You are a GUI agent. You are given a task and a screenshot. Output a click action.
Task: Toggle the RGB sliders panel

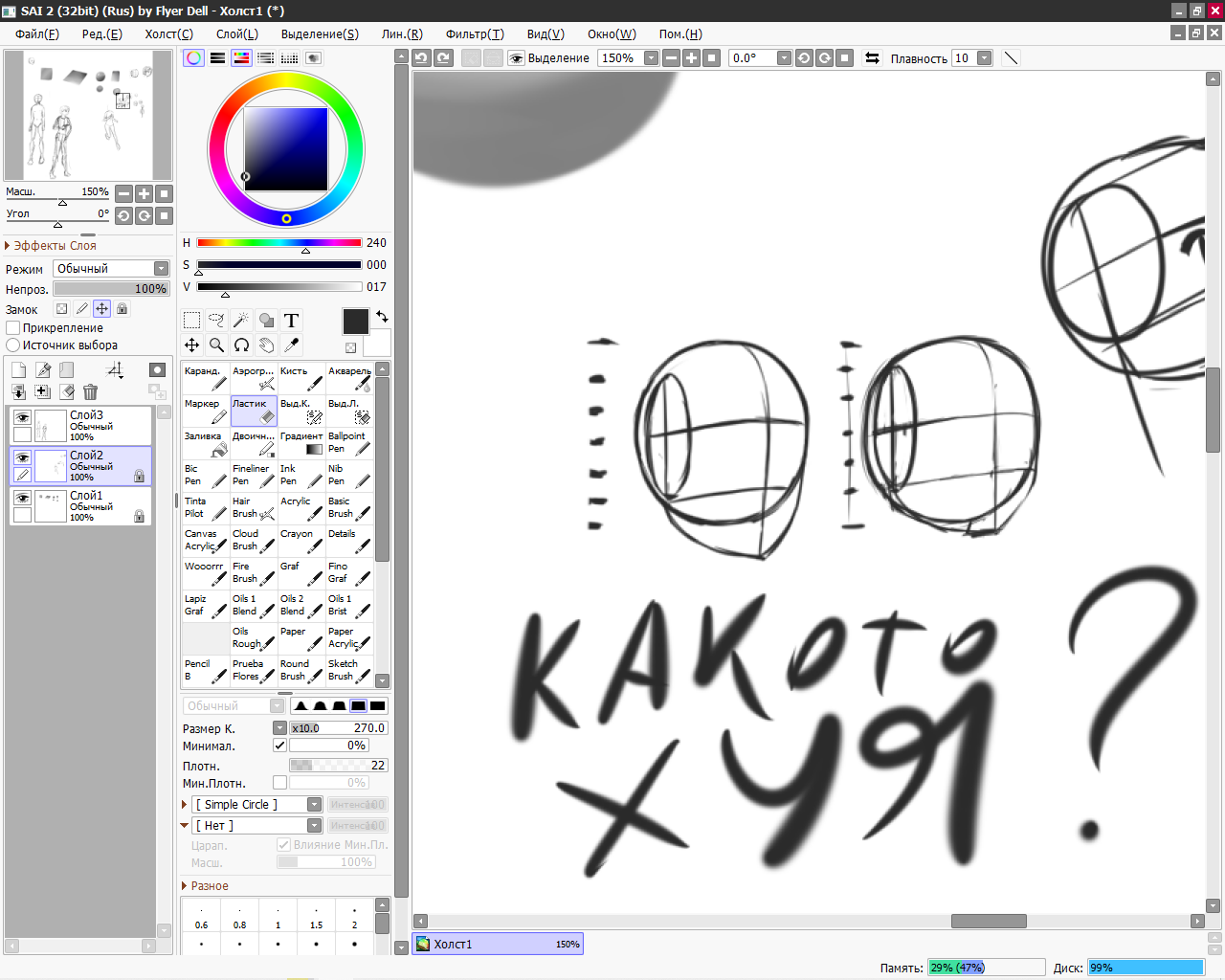pos(218,58)
